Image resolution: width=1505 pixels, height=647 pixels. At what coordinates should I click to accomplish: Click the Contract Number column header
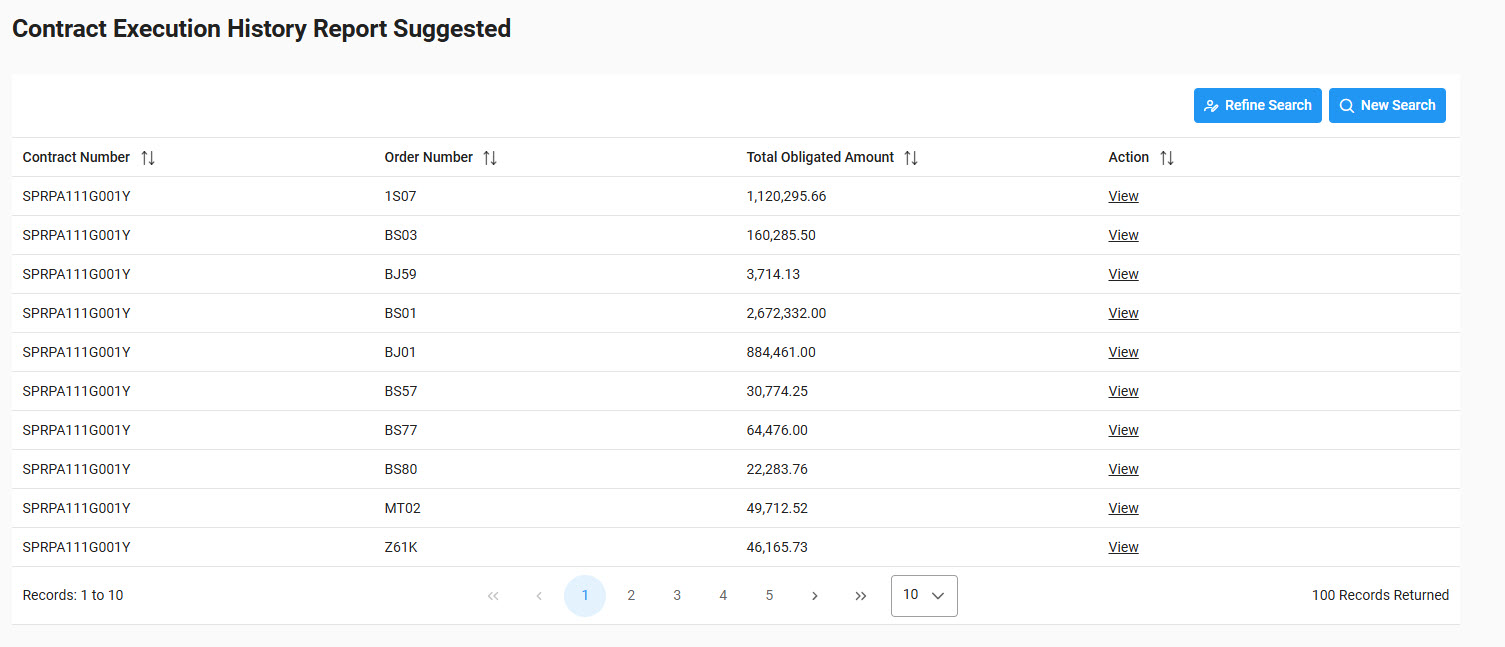click(x=76, y=157)
